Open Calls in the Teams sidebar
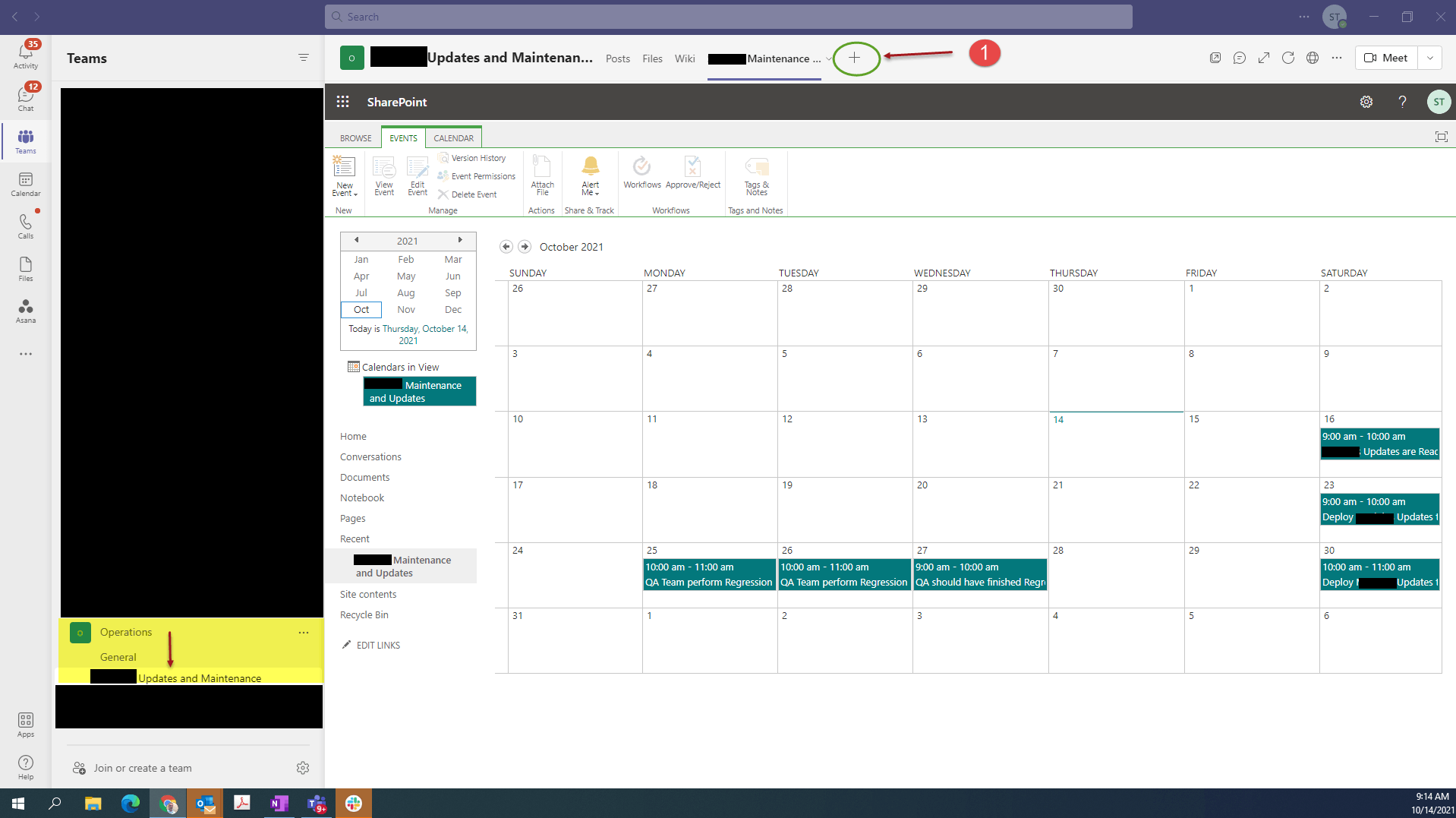Screen dimensions: 1456x818 pyautogui.click(x=26, y=226)
